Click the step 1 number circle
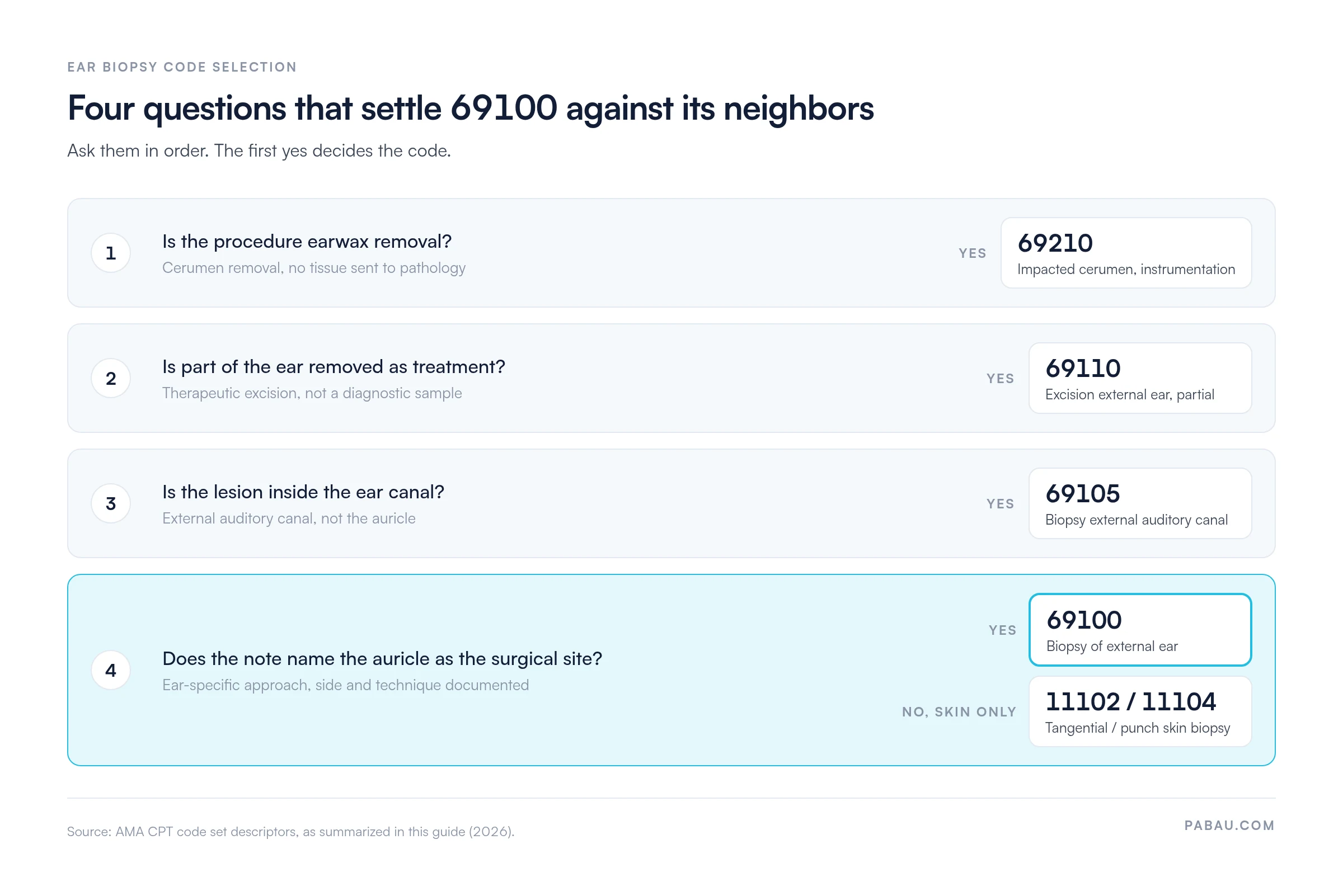This screenshot has width=1343, height=896. click(x=111, y=253)
